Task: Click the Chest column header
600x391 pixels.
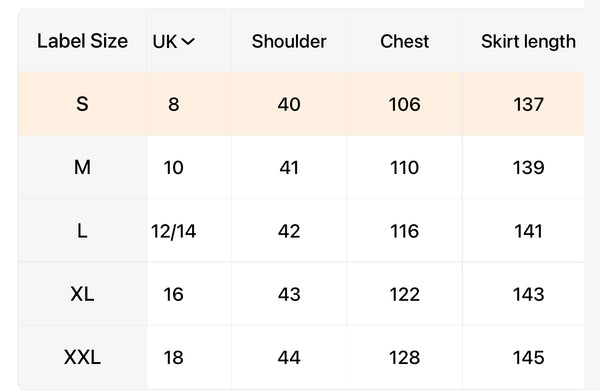Action: pyautogui.click(x=404, y=41)
